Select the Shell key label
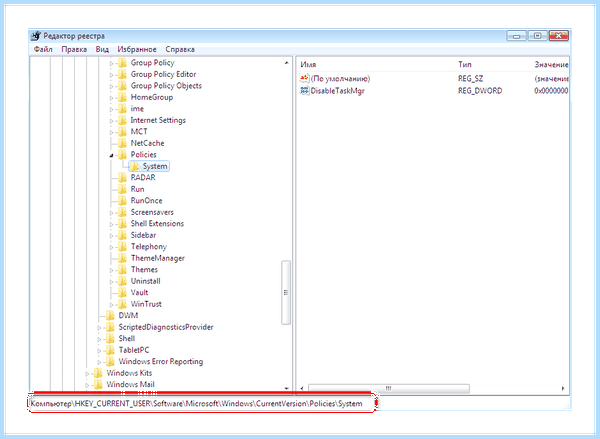Screen dimensions: 600x439 (x=127, y=338)
